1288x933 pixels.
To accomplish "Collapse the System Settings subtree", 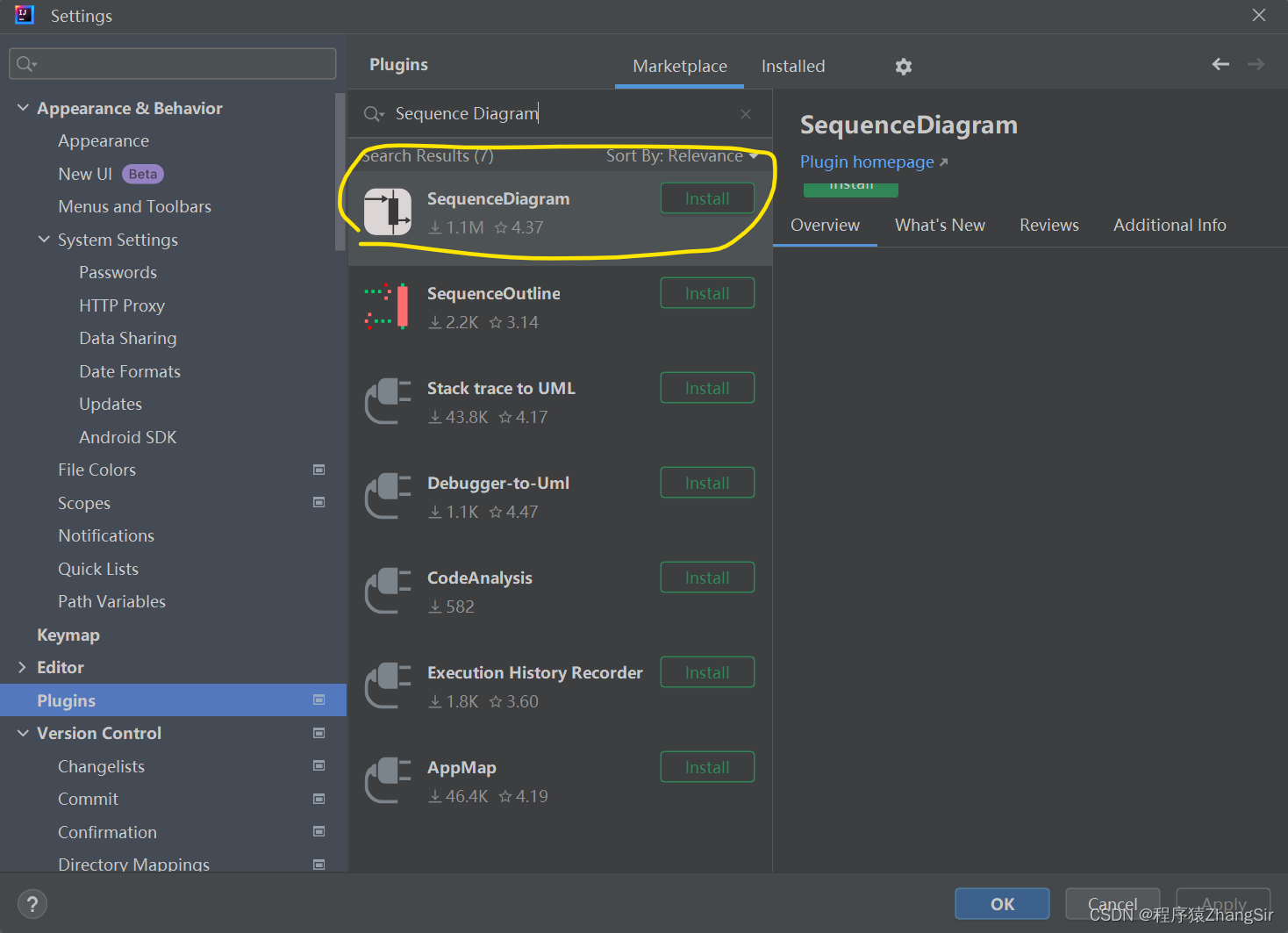I will tap(44, 240).
